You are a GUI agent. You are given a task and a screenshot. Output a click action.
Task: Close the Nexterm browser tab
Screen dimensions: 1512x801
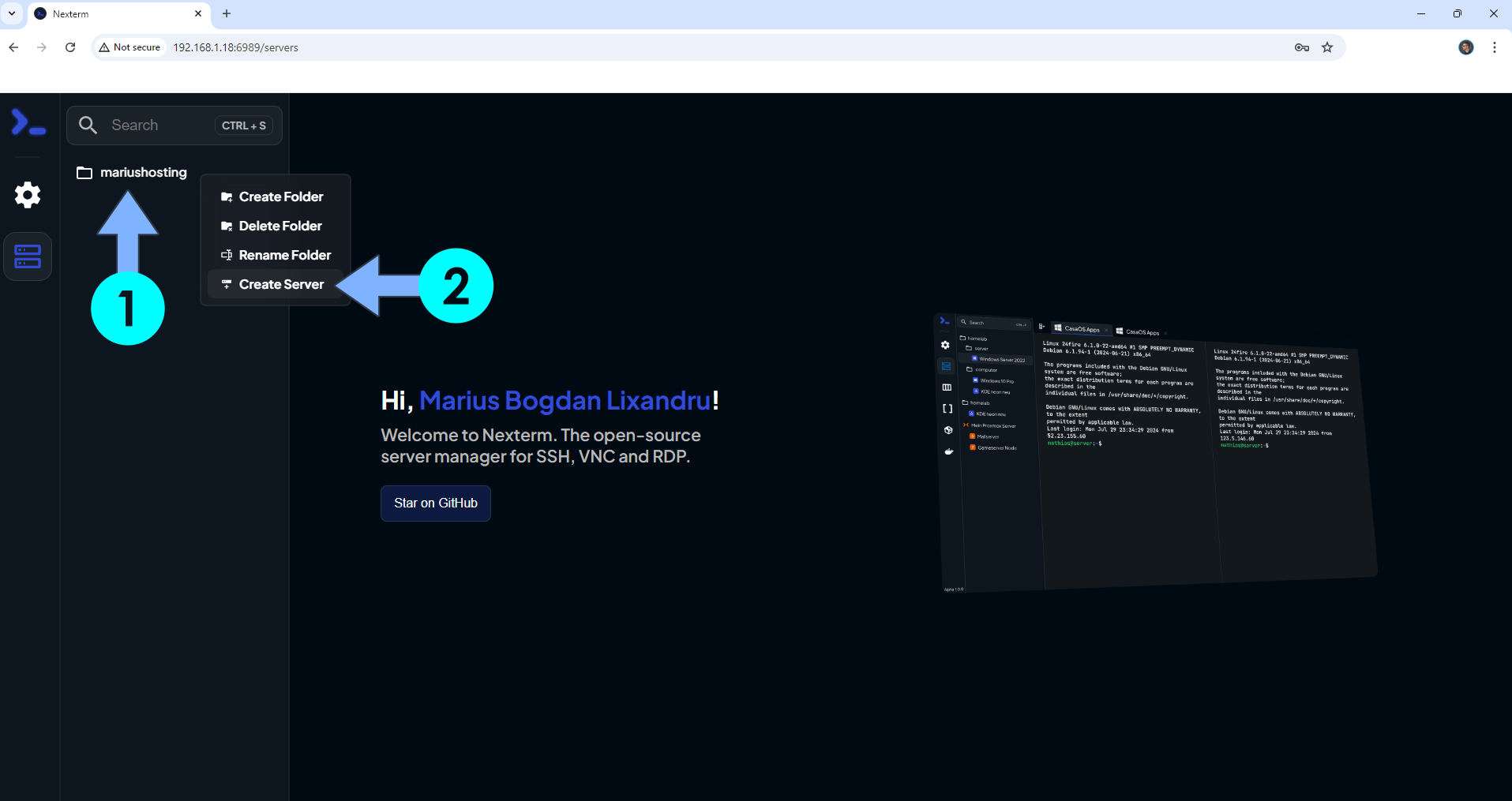click(x=198, y=13)
